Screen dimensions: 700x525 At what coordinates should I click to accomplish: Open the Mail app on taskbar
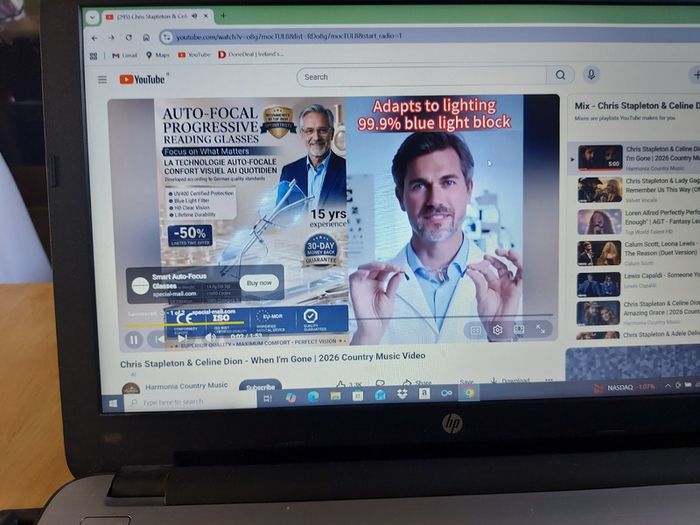[x=380, y=395]
